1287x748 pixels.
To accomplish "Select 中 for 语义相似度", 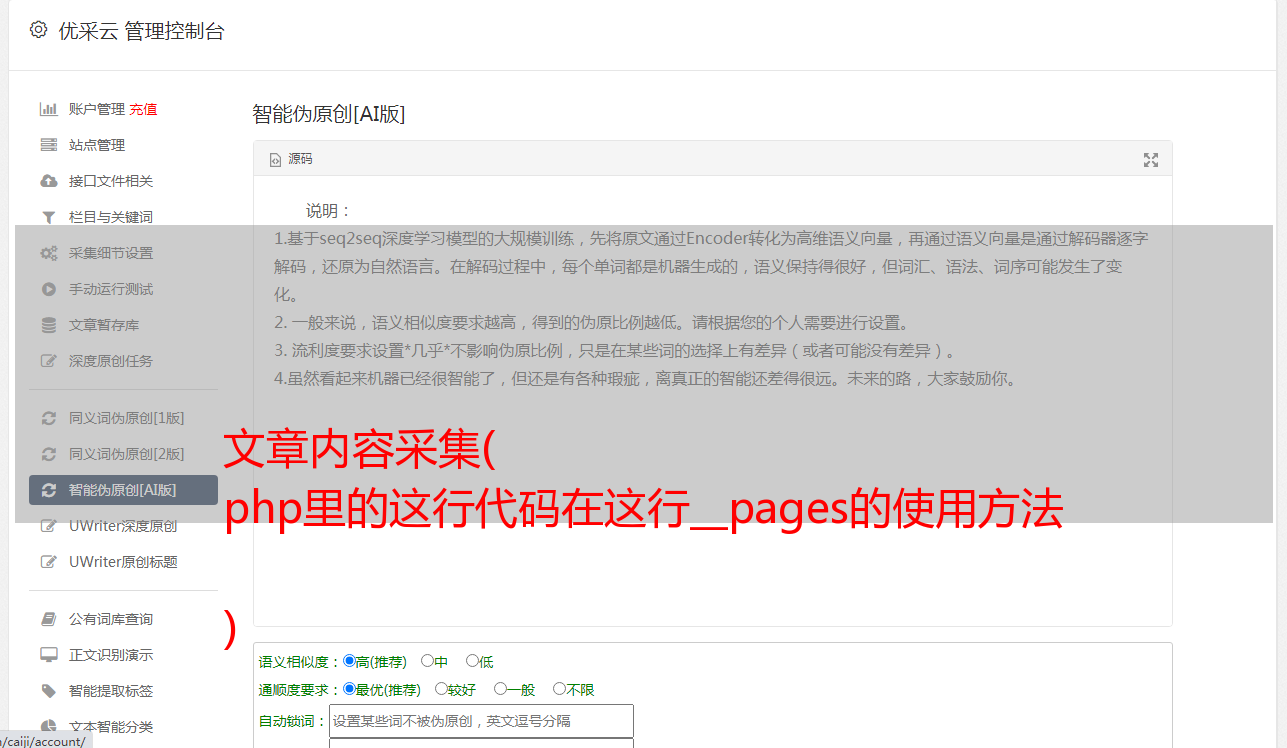I will pos(427,661).
